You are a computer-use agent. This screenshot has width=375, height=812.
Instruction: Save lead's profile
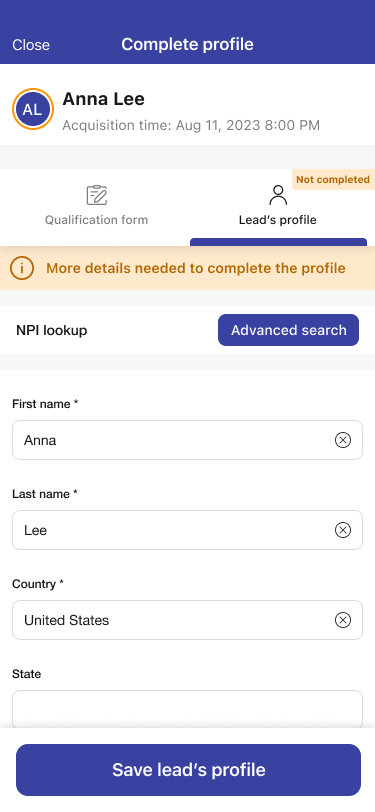coord(189,770)
